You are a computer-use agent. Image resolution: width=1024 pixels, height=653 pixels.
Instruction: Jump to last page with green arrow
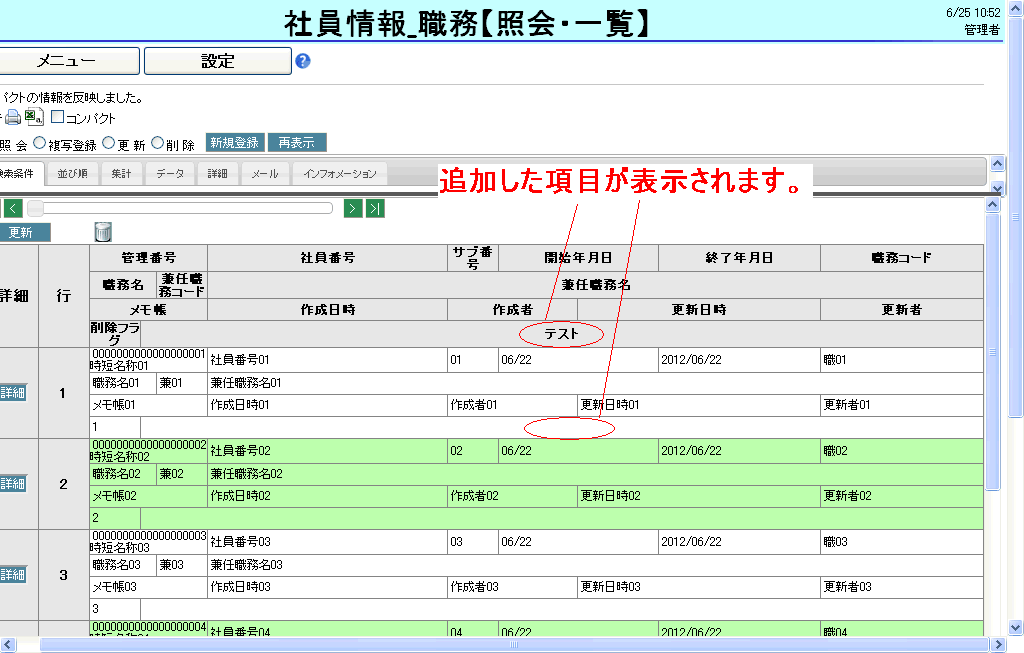pyautogui.click(x=375, y=208)
